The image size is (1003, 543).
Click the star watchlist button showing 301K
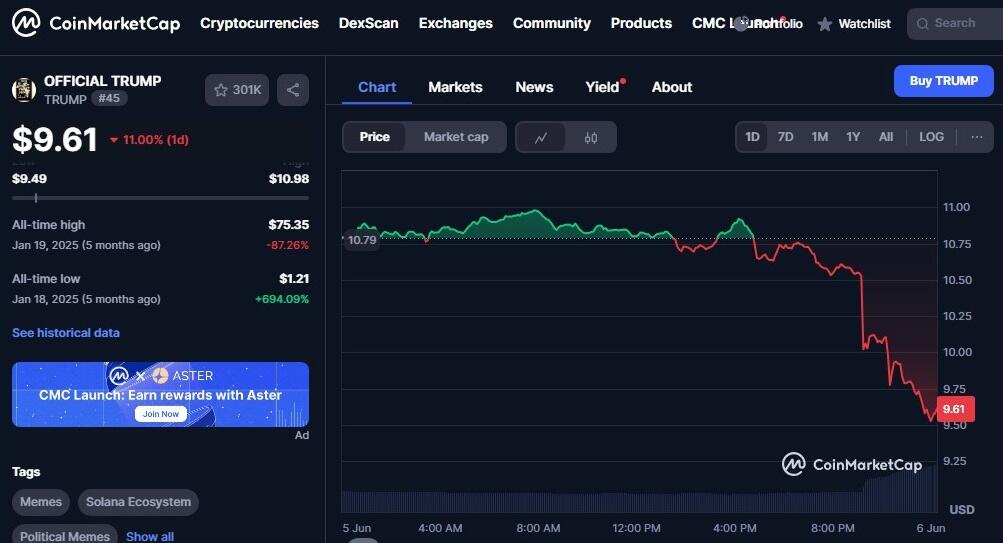(237, 90)
